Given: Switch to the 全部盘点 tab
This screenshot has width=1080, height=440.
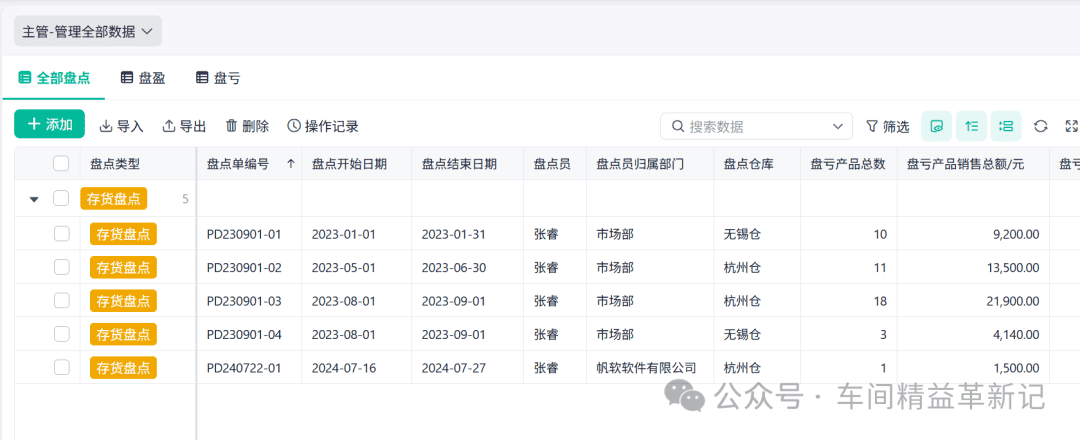Looking at the screenshot, I should [x=54, y=78].
